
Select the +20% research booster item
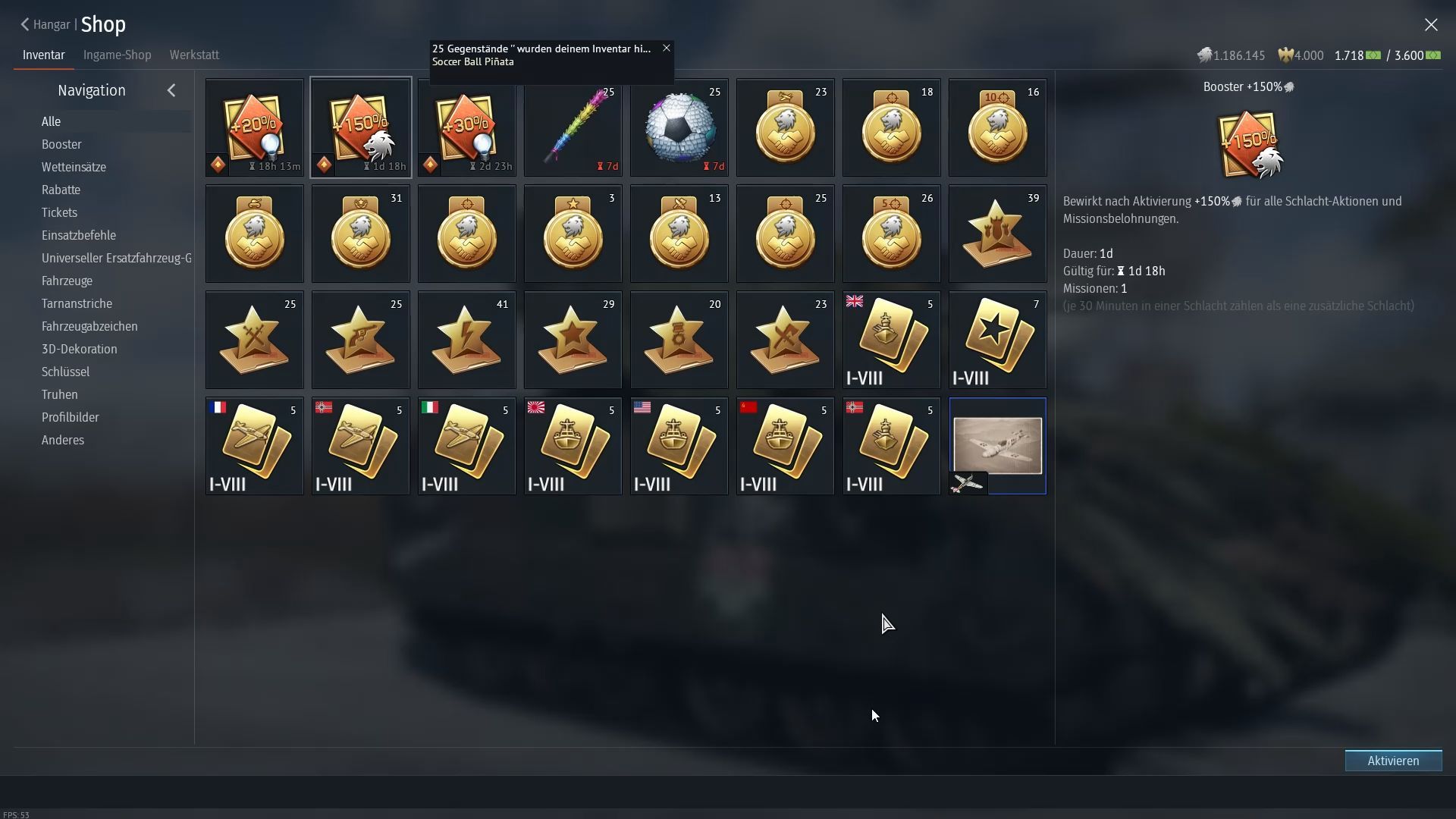coord(254,127)
